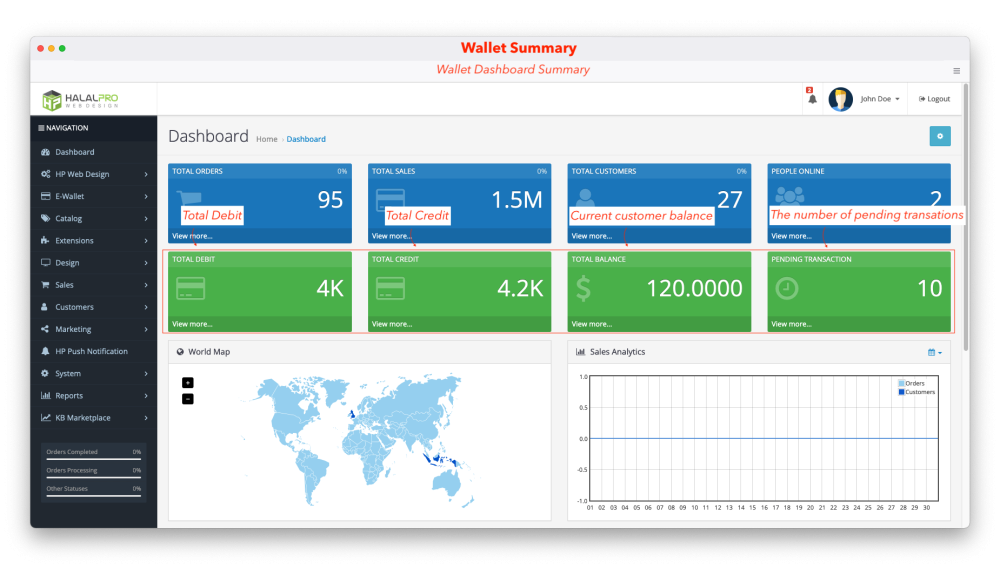Open the John Doe user dropdown

[x=880, y=99]
